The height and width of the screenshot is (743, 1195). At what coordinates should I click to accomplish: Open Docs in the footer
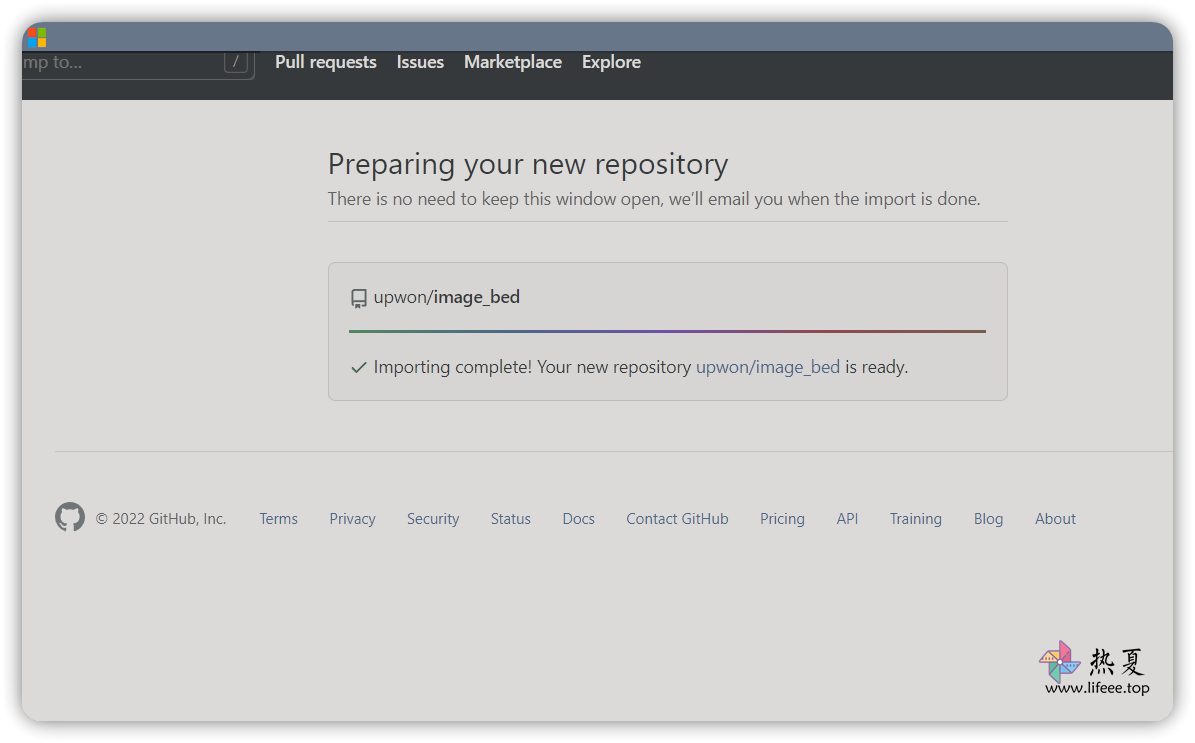tap(578, 518)
